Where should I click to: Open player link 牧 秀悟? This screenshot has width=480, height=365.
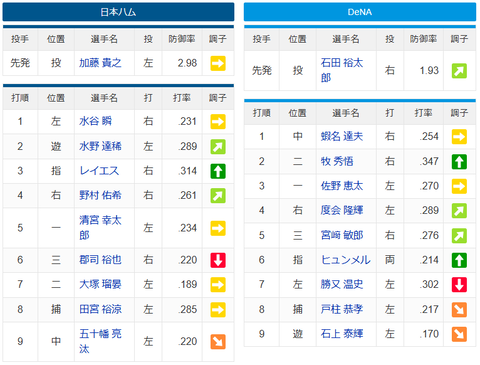tap(337, 161)
